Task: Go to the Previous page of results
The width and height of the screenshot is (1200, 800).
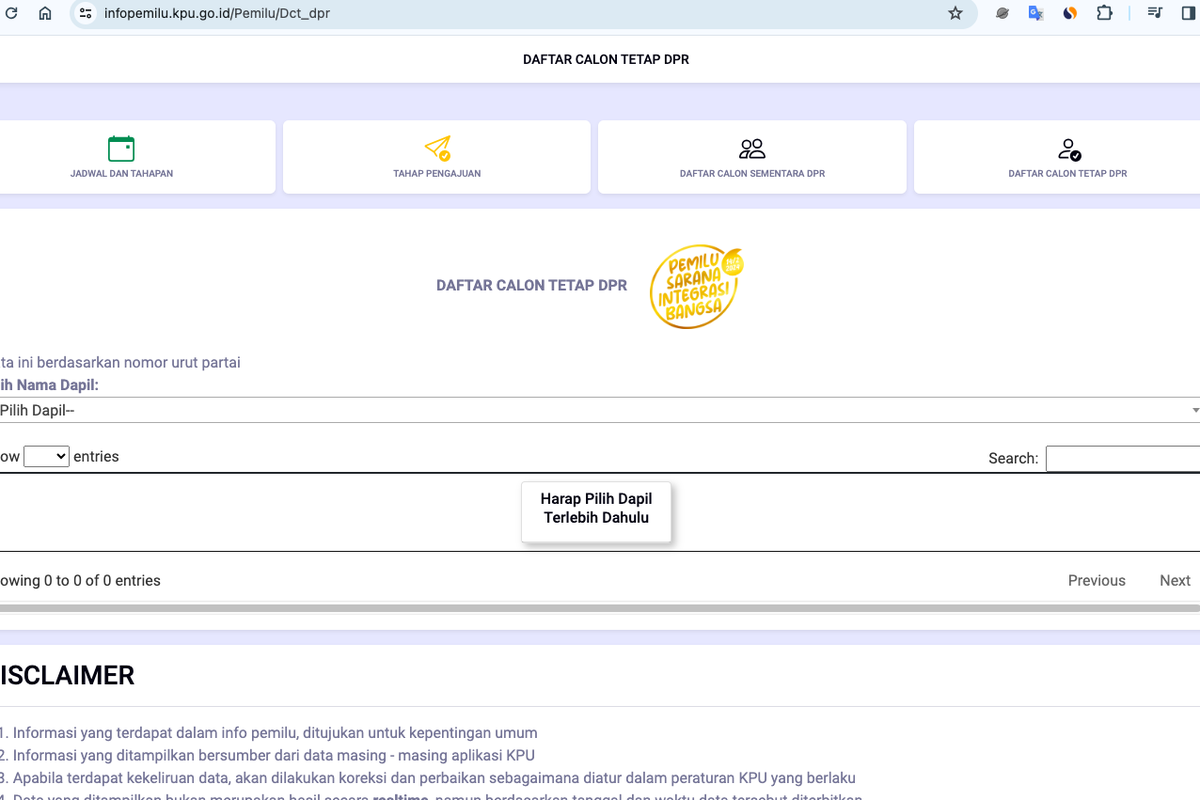Action: pyautogui.click(x=1096, y=580)
